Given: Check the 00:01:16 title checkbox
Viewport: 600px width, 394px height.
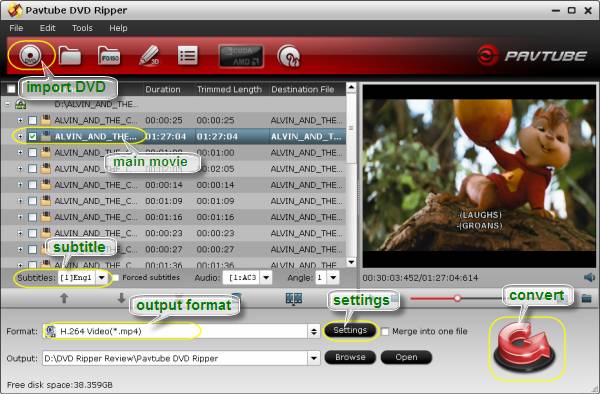Looking at the screenshot, I should coord(33,217).
